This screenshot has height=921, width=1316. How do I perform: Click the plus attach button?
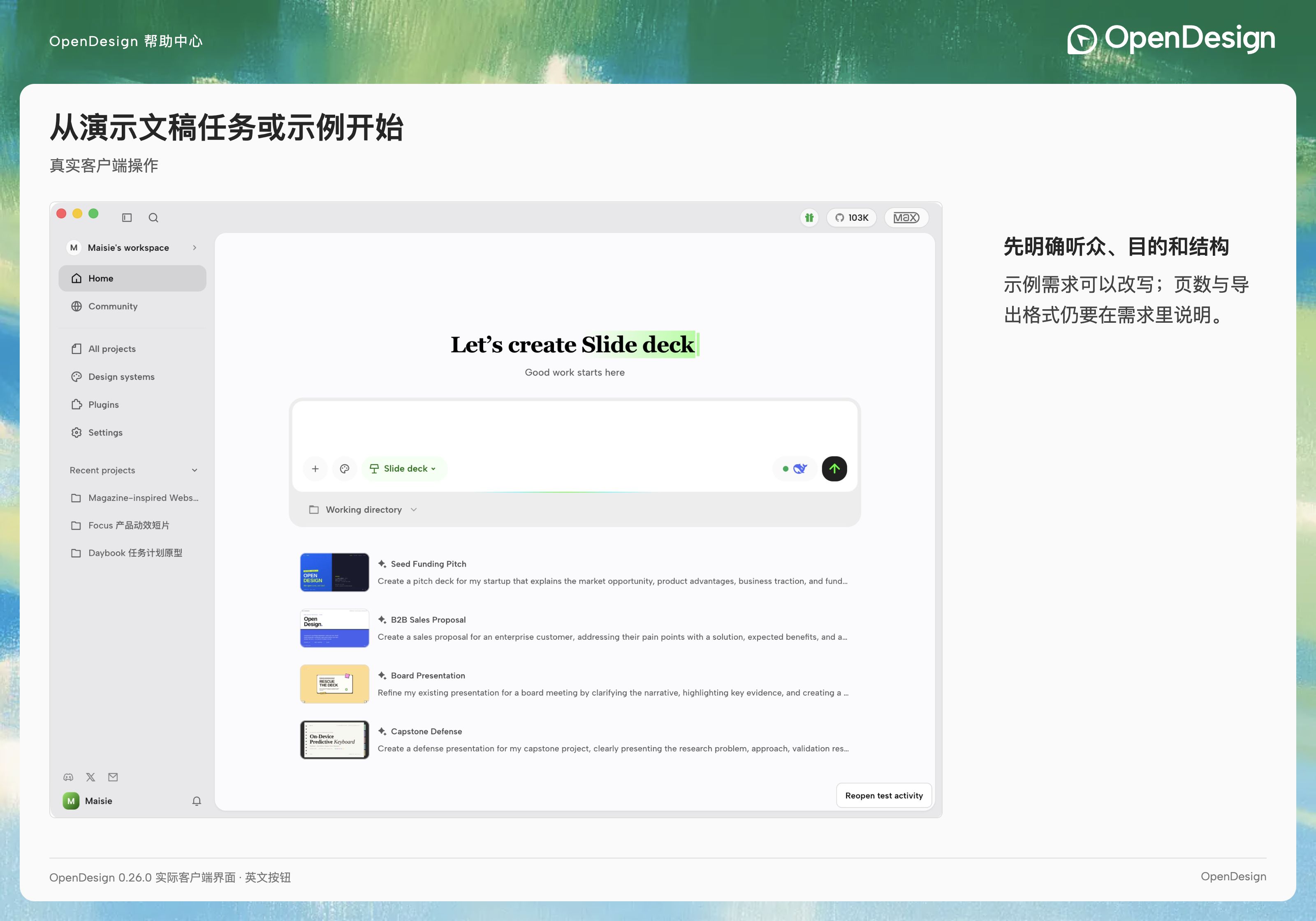tap(315, 468)
